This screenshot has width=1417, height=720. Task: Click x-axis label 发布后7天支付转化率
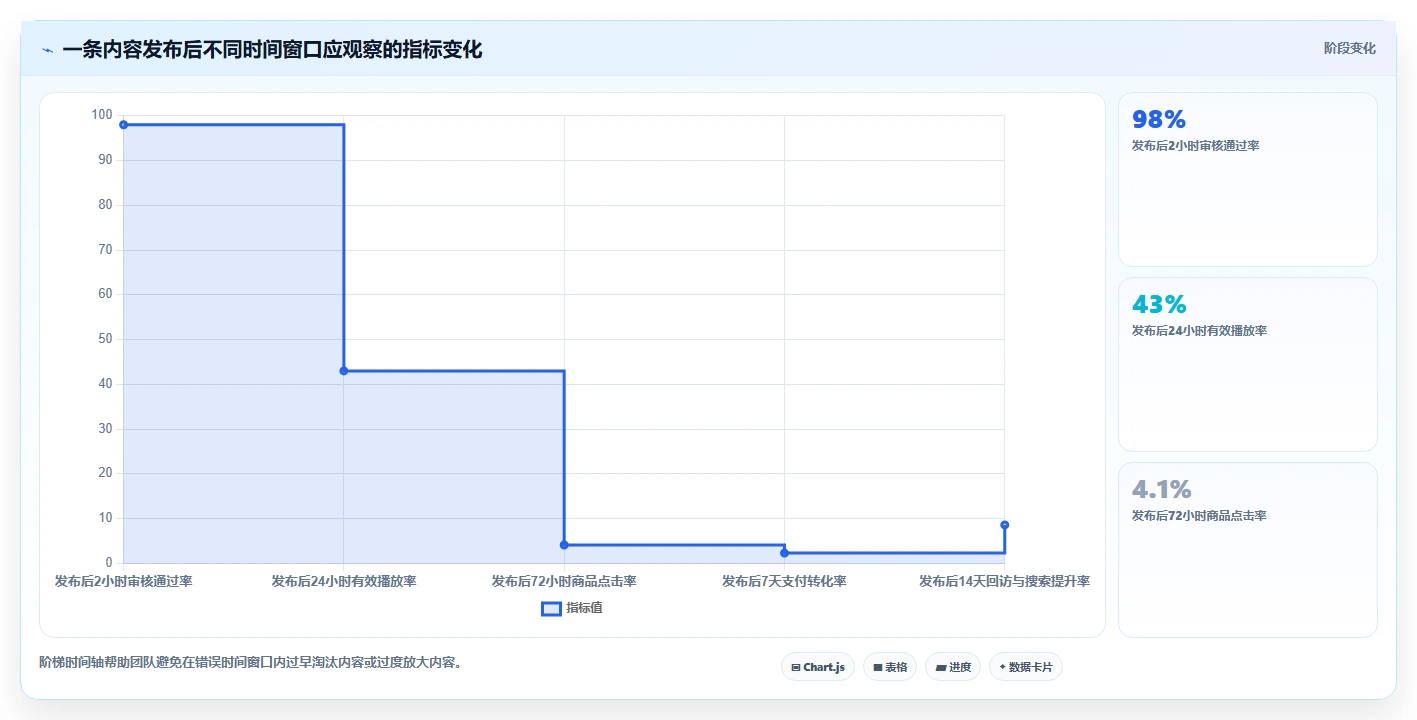784,581
